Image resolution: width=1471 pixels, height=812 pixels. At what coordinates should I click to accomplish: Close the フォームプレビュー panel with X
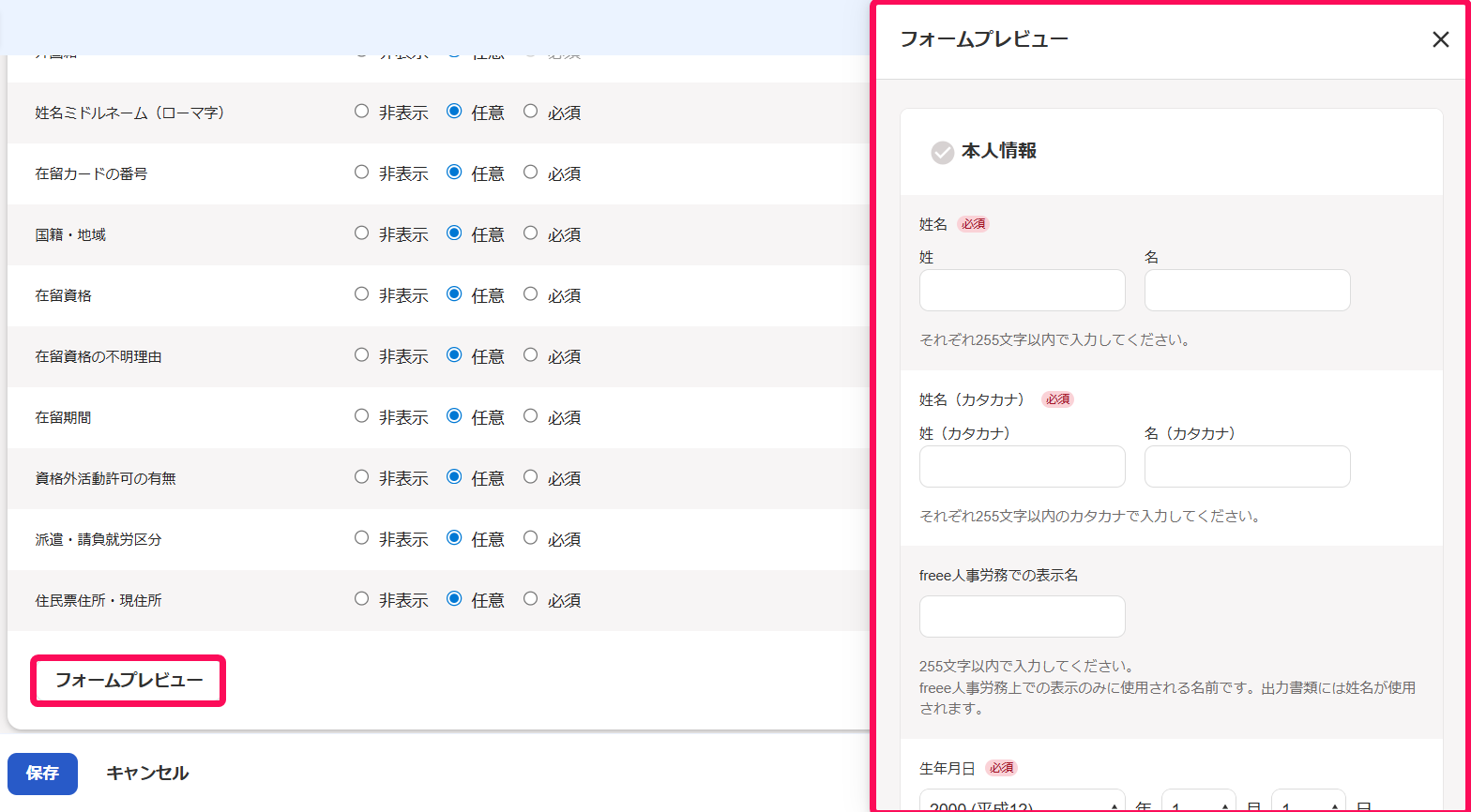tap(1441, 39)
